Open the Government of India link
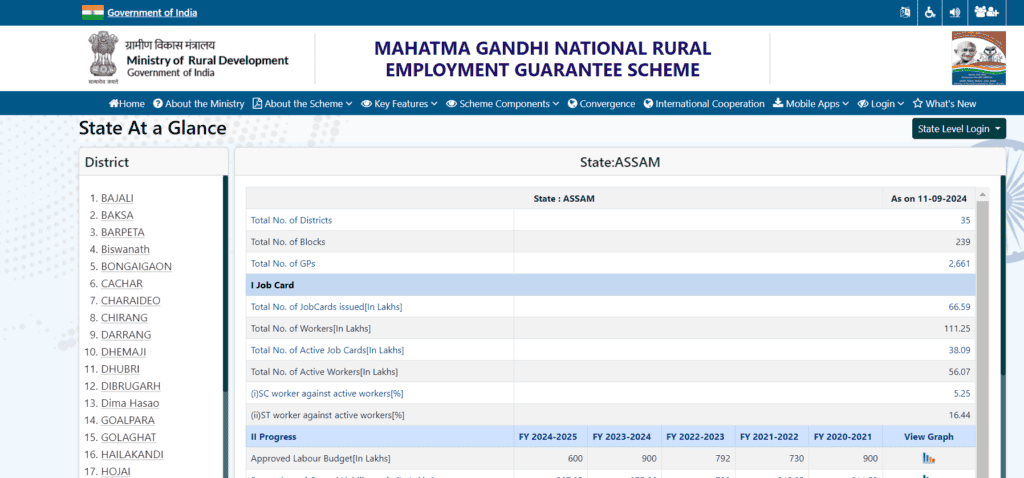This screenshot has height=478, width=1024. click(x=152, y=12)
